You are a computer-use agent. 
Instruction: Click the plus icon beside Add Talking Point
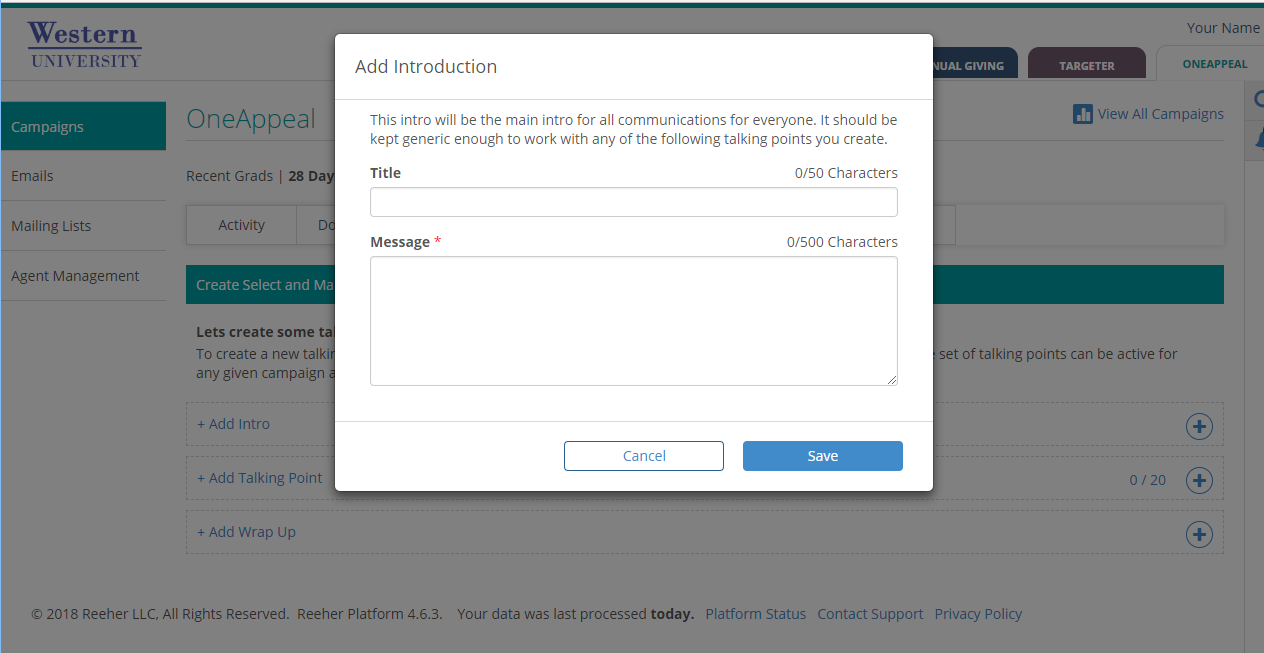click(x=1199, y=480)
